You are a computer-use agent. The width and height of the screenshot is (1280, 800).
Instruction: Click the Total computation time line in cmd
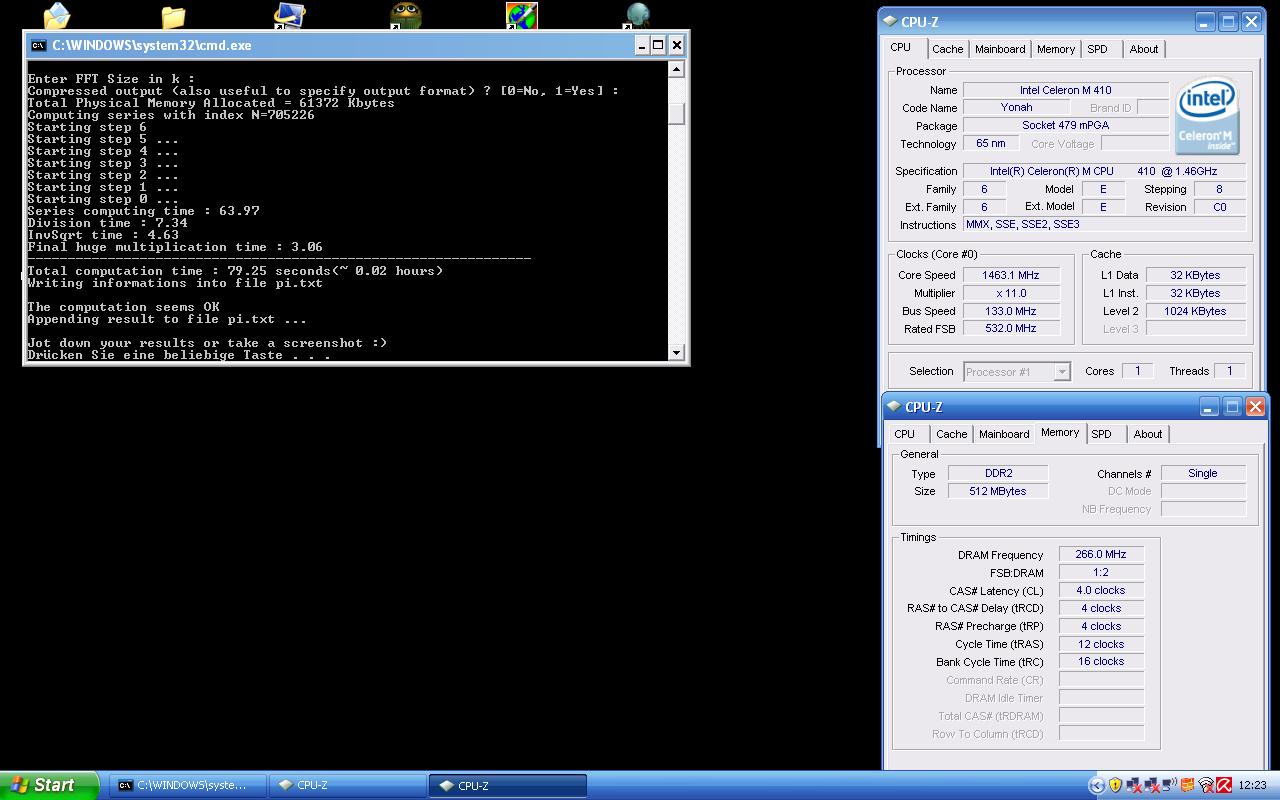click(x=235, y=271)
